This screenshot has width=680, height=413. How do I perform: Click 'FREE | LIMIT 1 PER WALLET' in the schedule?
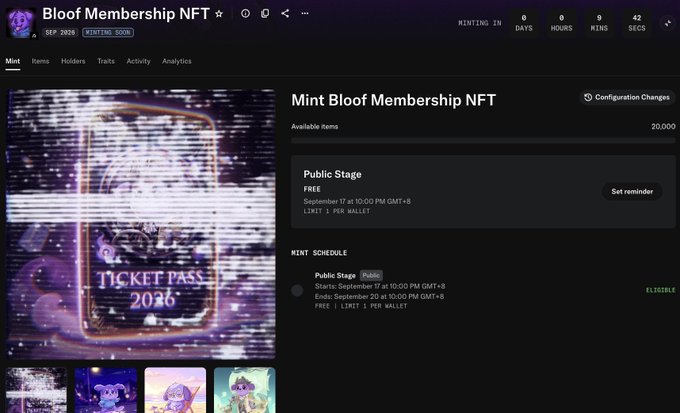[x=361, y=306]
